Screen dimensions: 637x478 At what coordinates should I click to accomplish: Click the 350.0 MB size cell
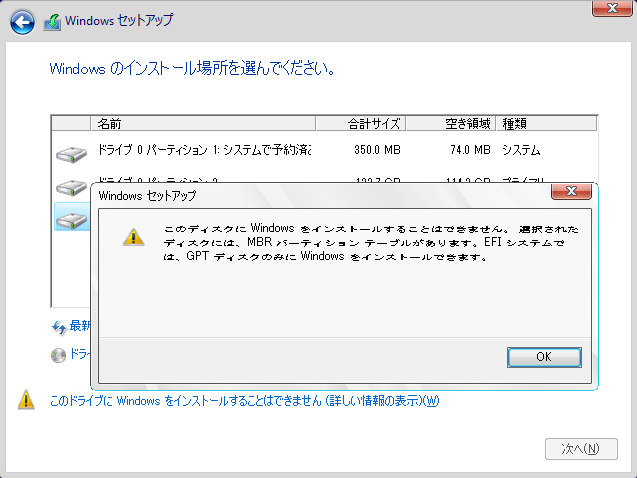pyautogui.click(x=377, y=150)
